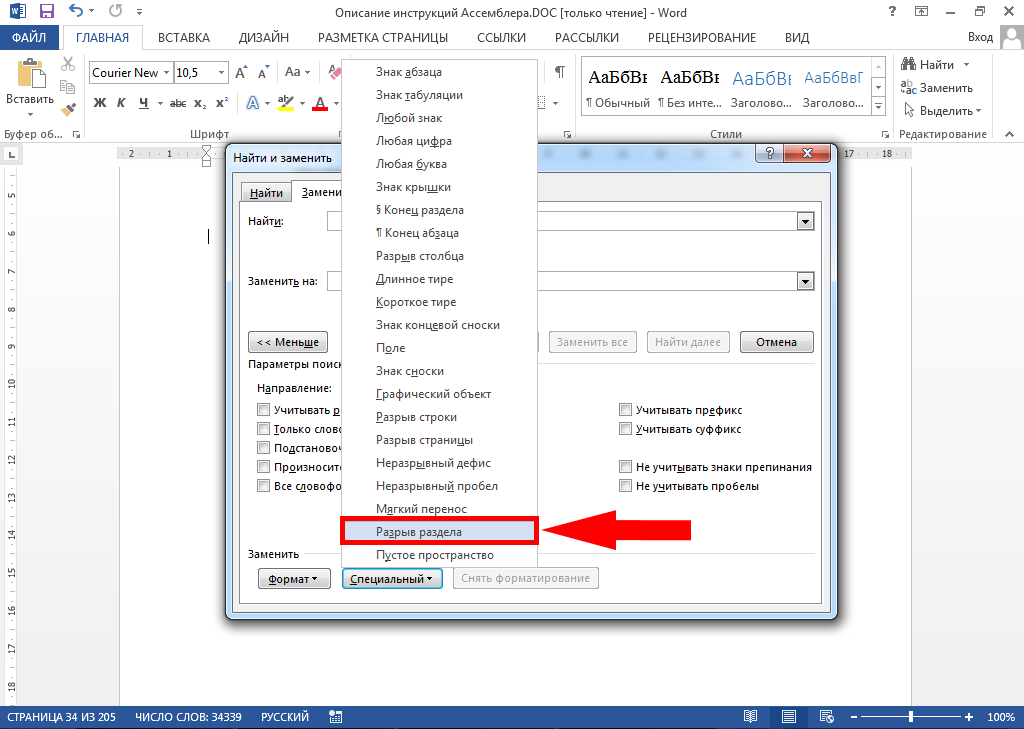Toggle paragraph marks (¶) display
Image resolution: width=1024 pixels, height=729 pixels.
point(560,73)
